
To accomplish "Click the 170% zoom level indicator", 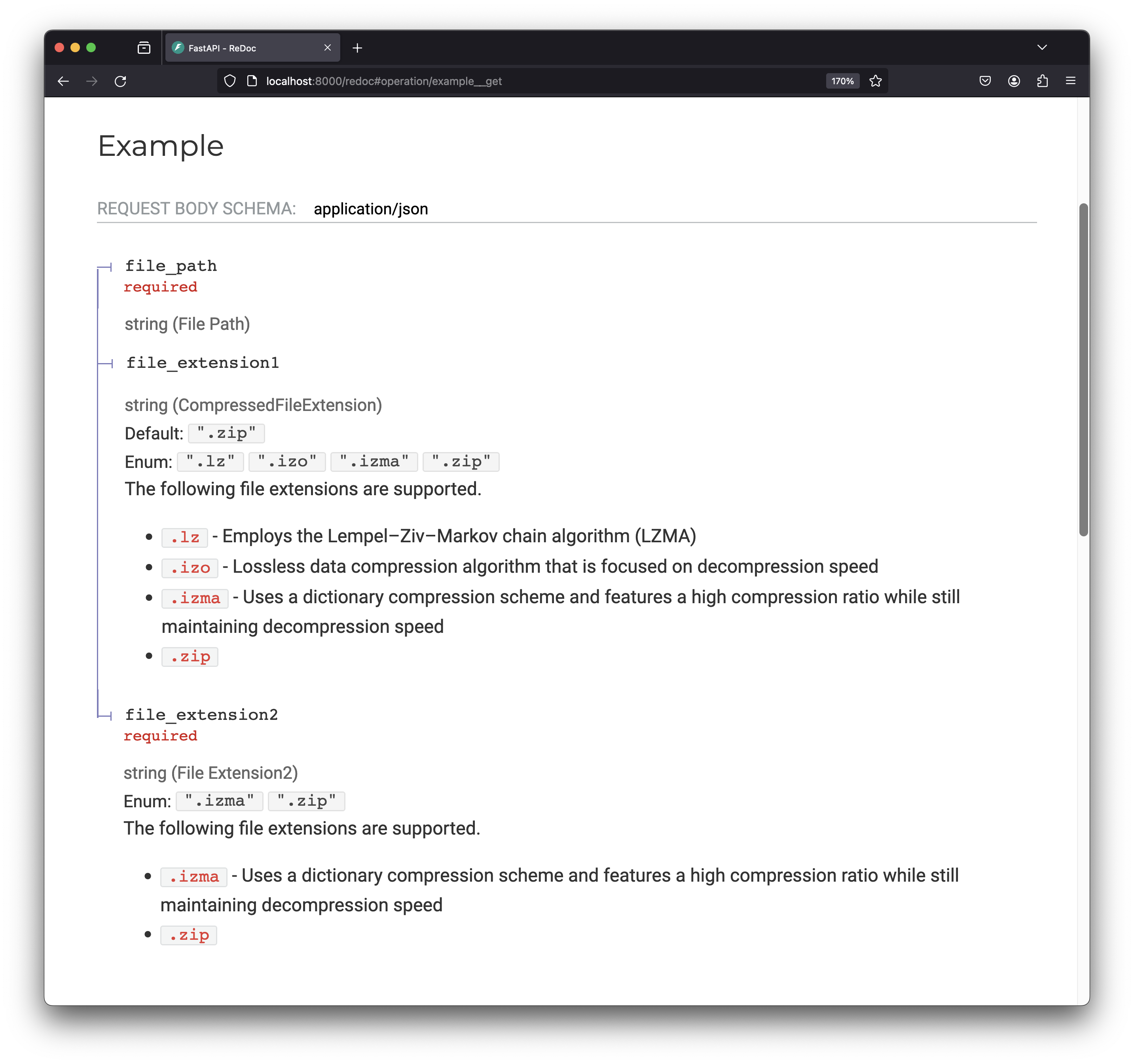I will click(842, 81).
